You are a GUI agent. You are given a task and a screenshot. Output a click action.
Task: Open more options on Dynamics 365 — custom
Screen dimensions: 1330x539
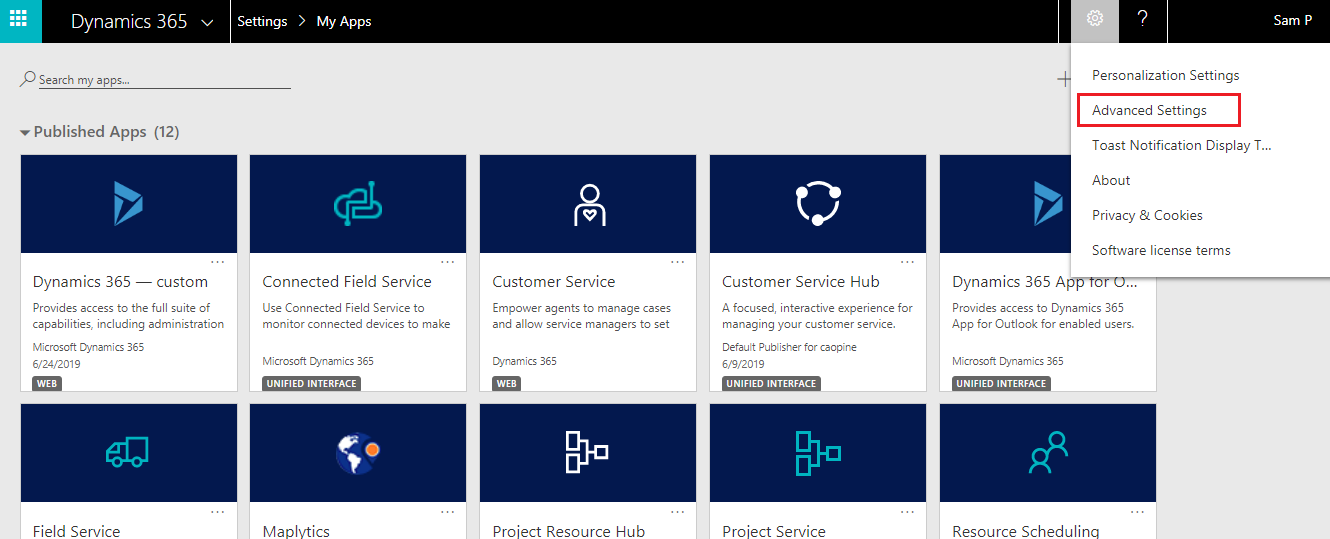click(218, 262)
